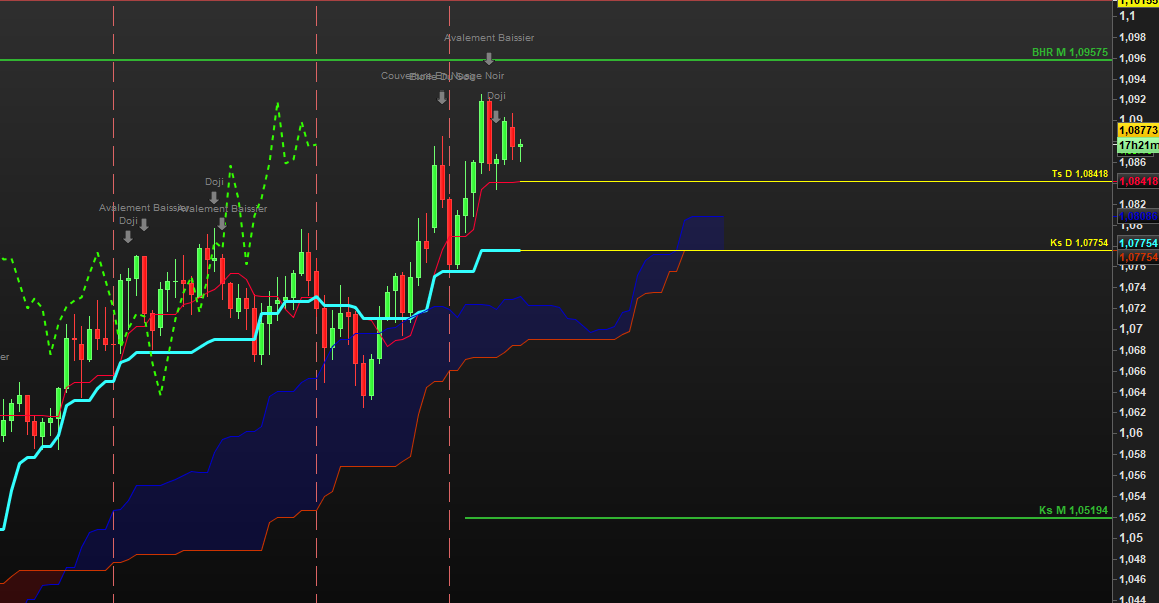
Task: Click the red 1,08418 price axis tag
Action: click(x=1138, y=181)
